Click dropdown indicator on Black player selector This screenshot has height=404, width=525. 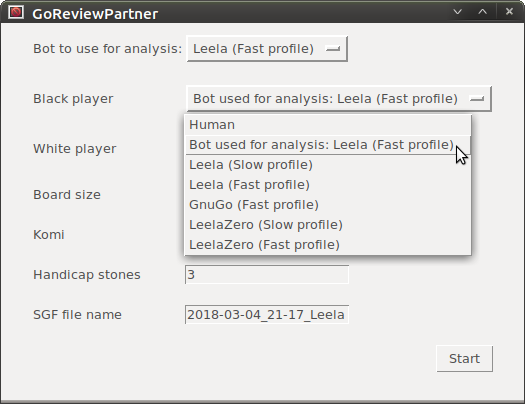coord(477,99)
